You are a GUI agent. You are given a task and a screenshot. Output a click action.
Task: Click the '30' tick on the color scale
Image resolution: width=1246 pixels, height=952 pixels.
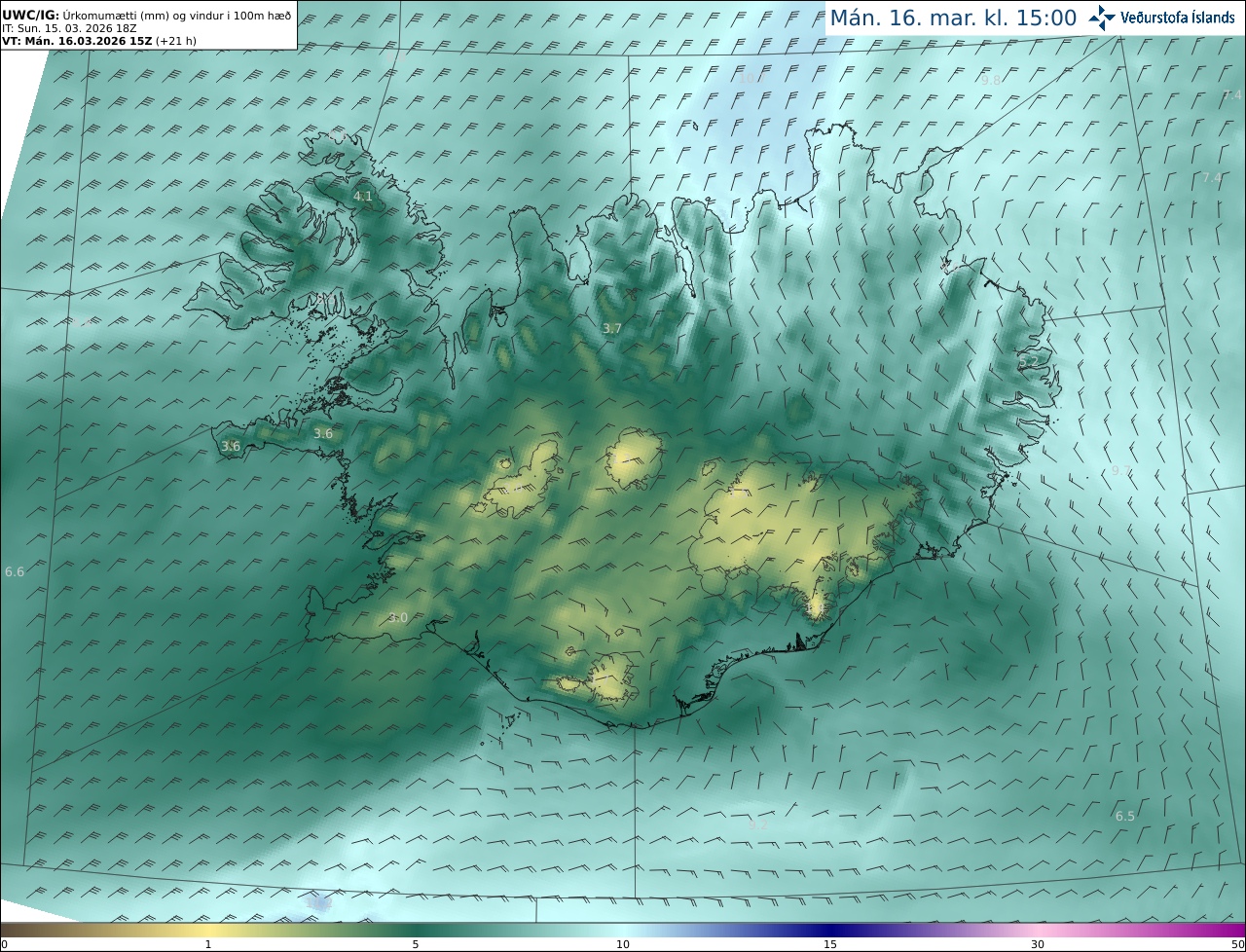(1038, 944)
